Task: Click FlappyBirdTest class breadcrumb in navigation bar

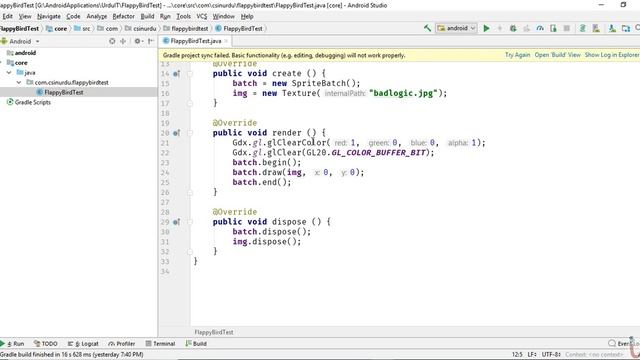Action: coord(239,29)
